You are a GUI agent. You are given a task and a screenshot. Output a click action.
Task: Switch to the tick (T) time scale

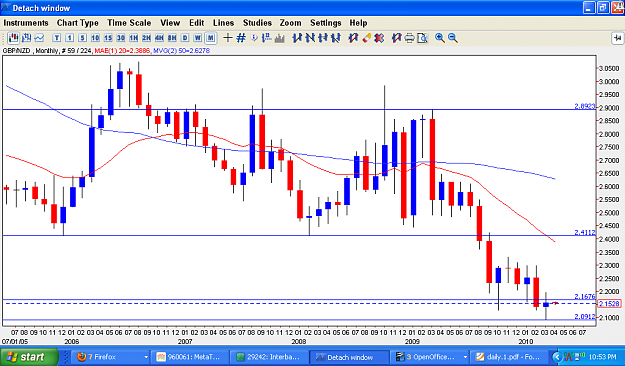pyautogui.click(x=57, y=38)
